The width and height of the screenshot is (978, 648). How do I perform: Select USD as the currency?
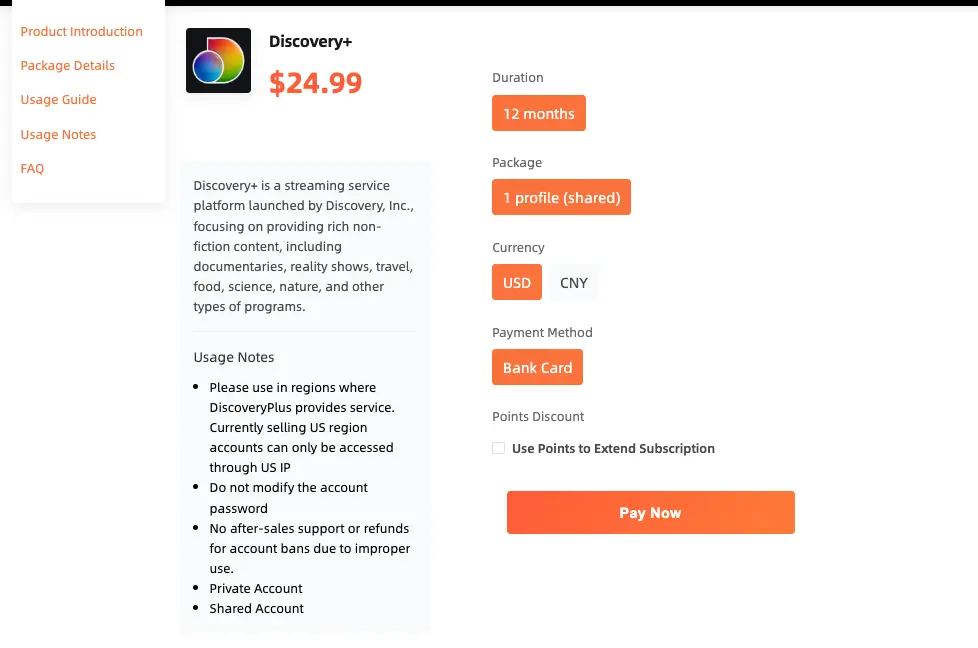(517, 282)
